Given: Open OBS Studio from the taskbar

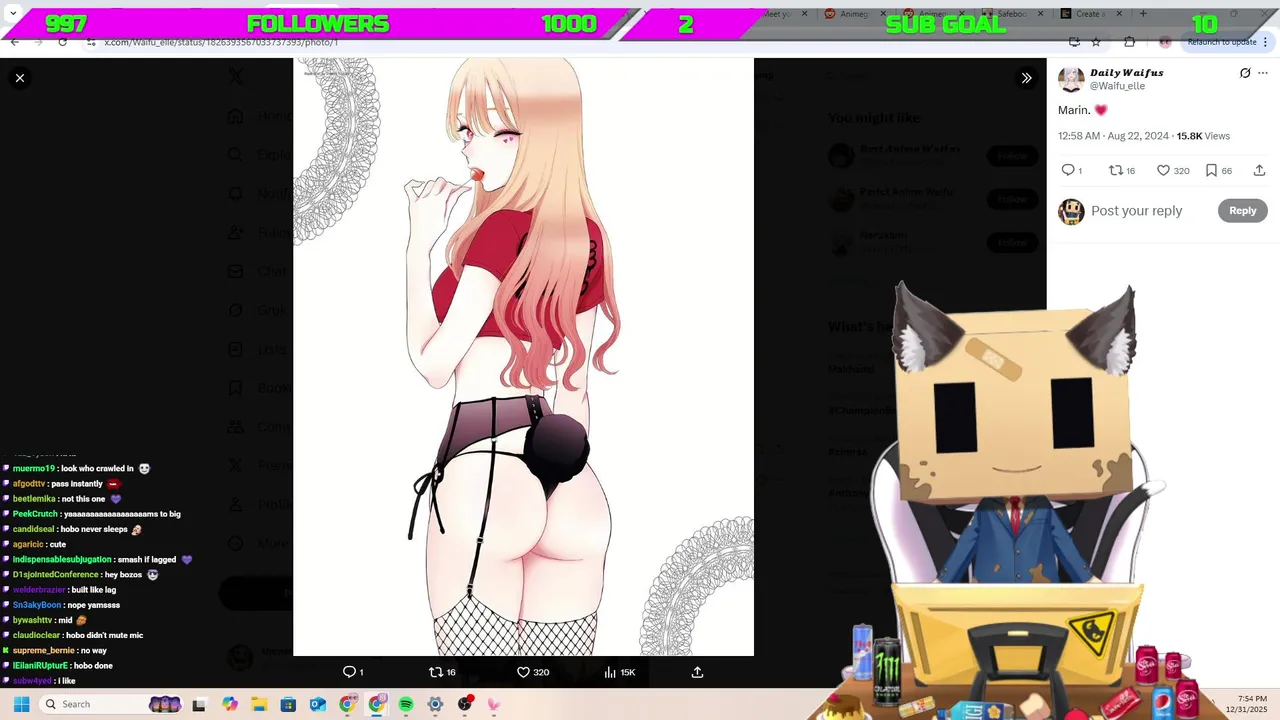Looking at the screenshot, I should [x=465, y=704].
